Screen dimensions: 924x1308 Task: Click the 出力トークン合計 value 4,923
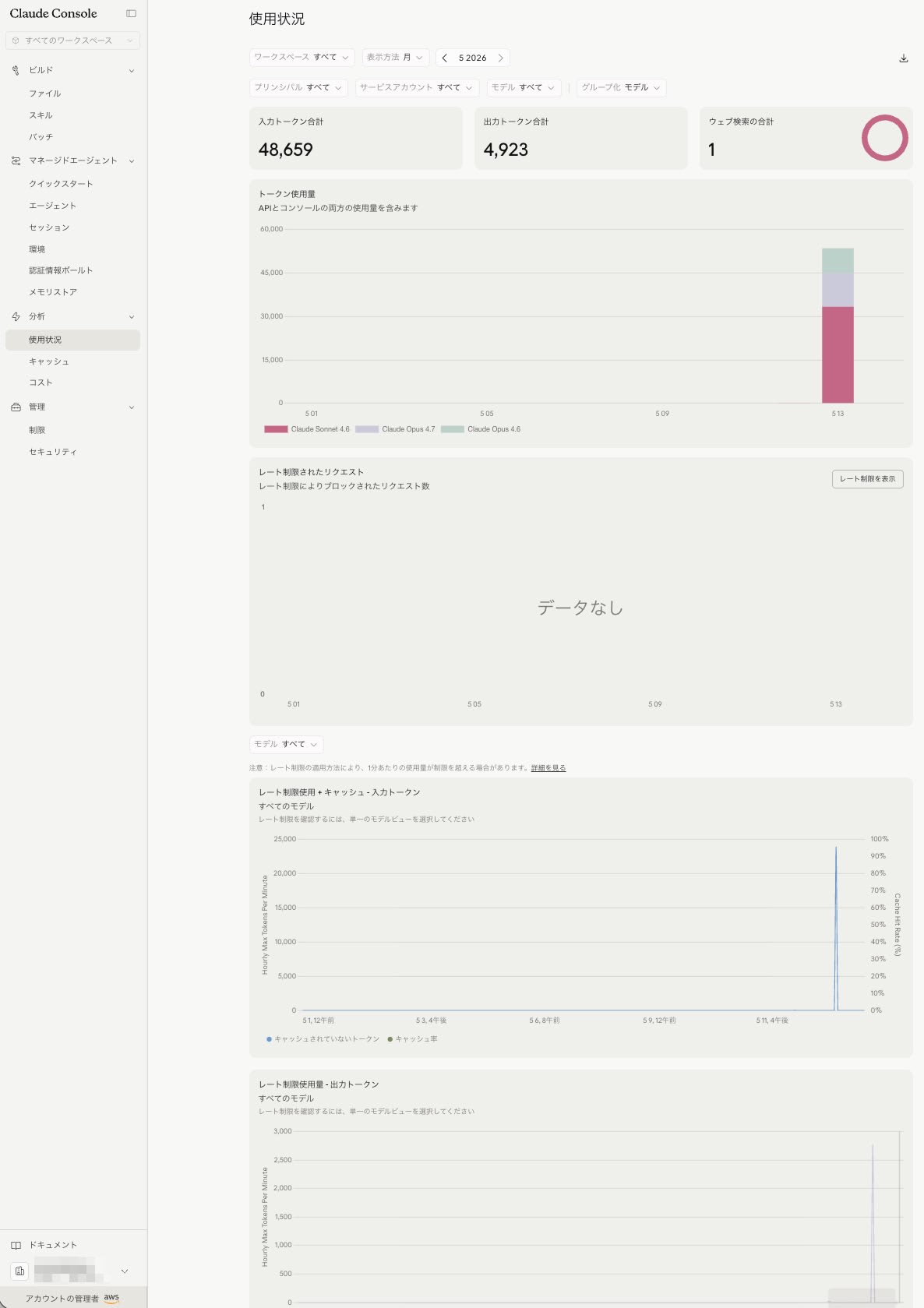[506, 150]
